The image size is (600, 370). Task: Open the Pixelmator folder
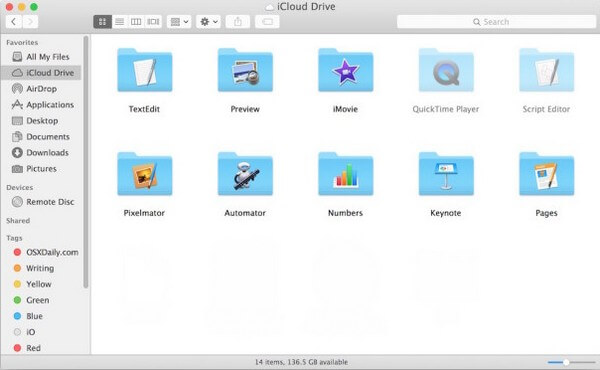click(x=145, y=174)
